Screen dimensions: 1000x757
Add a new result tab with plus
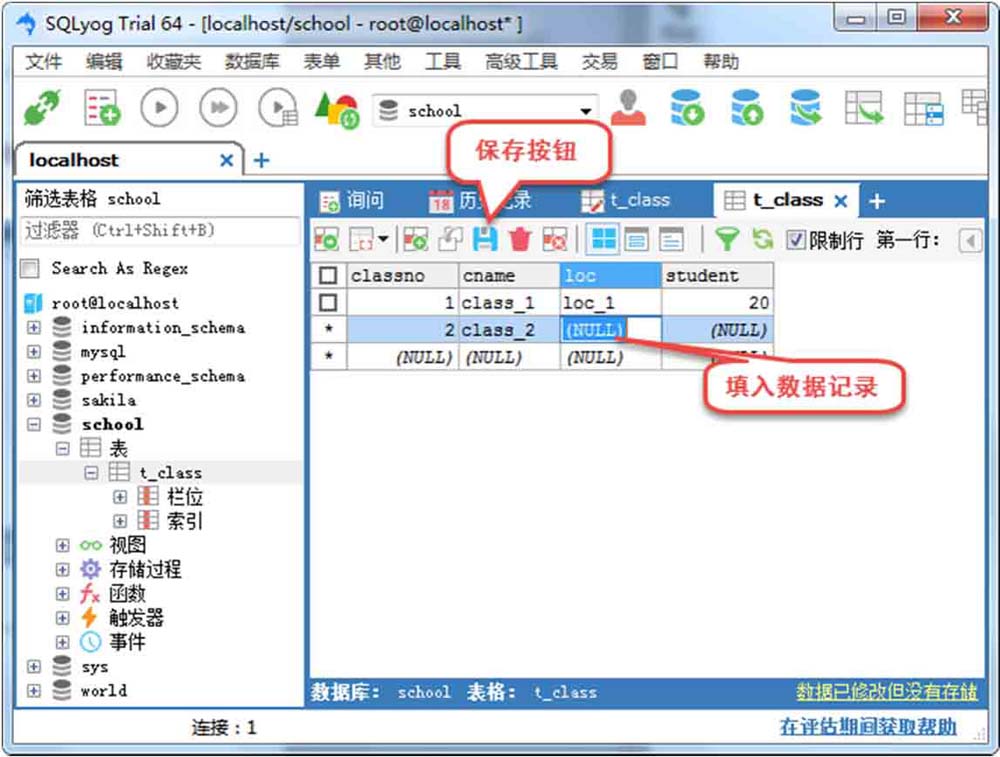(877, 202)
